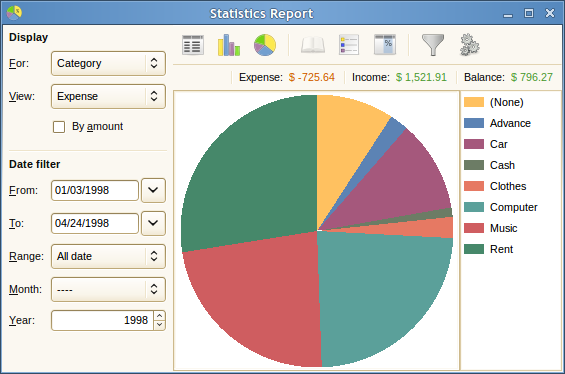Click the orange (None) pie slice
This screenshot has width=565, height=374.
pyautogui.click(x=342, y=144)
